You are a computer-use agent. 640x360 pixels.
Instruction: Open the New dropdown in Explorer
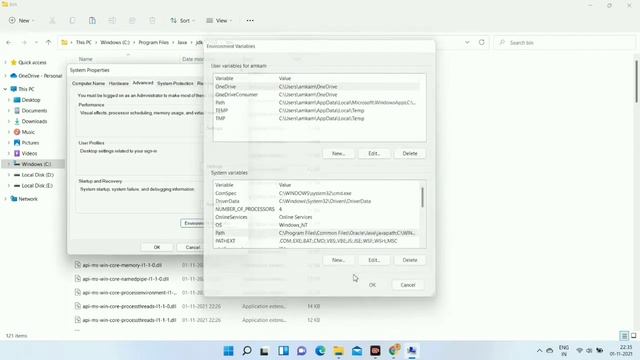[x=22, y=20]
